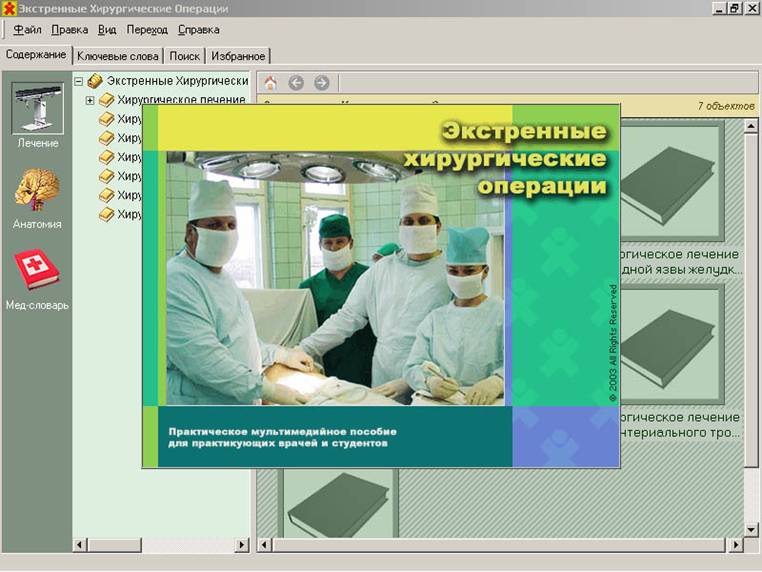
Task: Click the Back arrow navigation icon
Action: 296,83
